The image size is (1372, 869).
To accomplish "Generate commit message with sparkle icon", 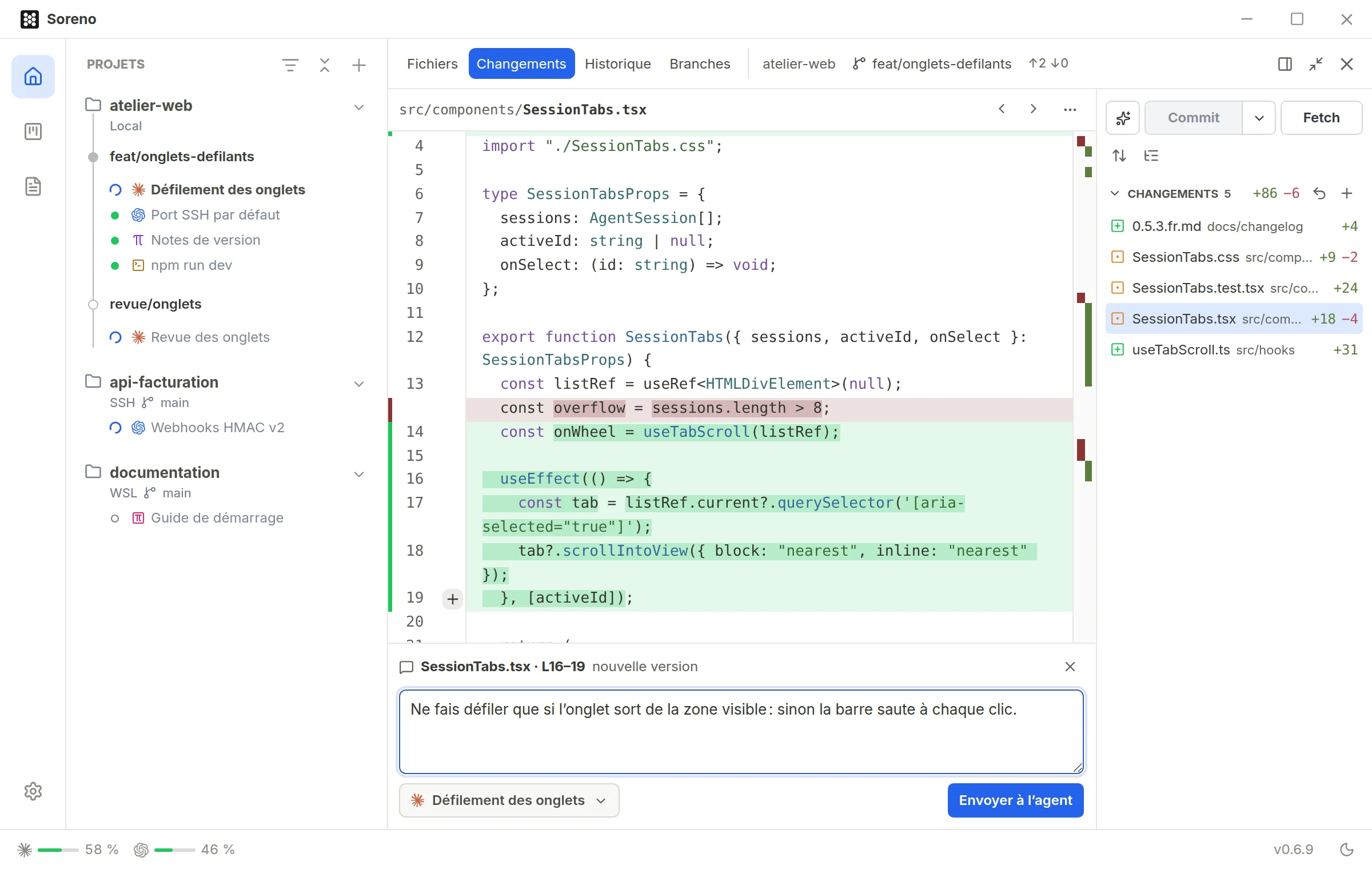I will click(1123, 118).
